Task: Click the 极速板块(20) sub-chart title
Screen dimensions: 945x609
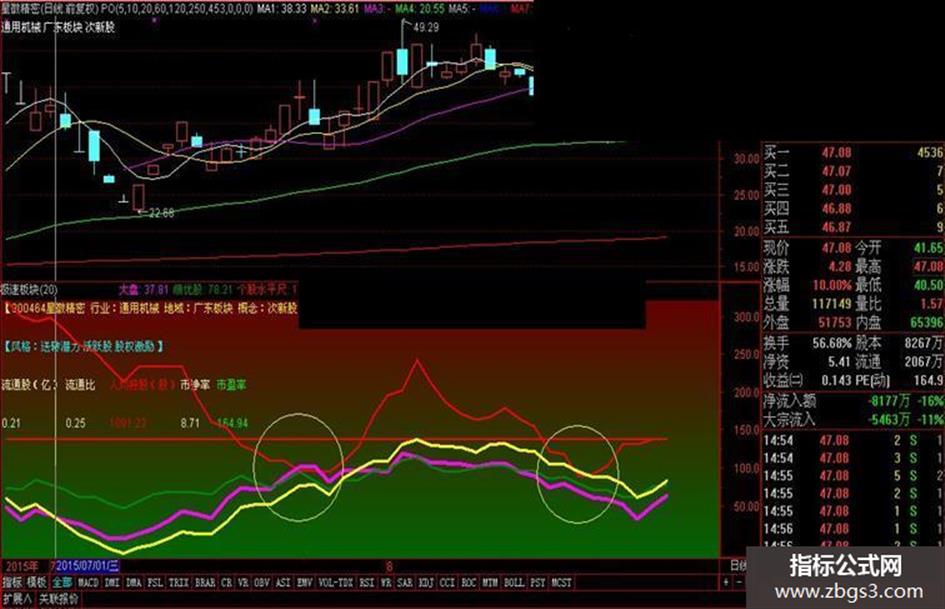Action: [x=30, y=289]
